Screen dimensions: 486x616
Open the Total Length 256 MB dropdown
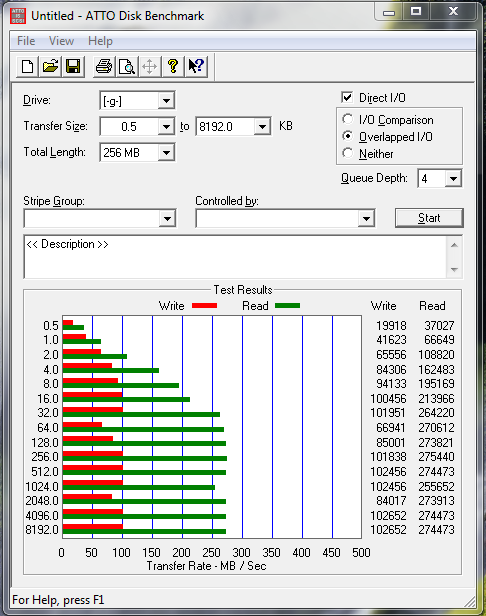(138, 152)
